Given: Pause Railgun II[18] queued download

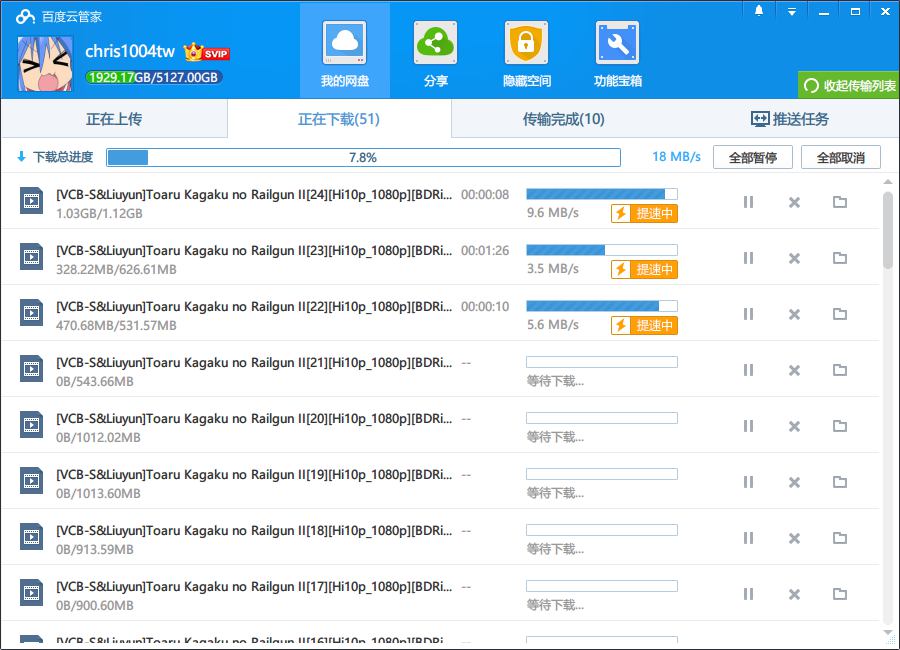Looking at the screenshot, I should 748,538.
